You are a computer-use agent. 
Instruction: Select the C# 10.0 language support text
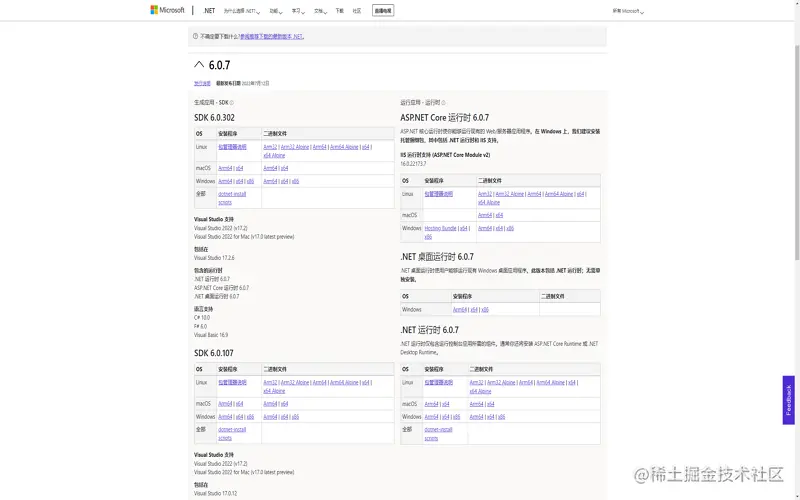(202, 318)
